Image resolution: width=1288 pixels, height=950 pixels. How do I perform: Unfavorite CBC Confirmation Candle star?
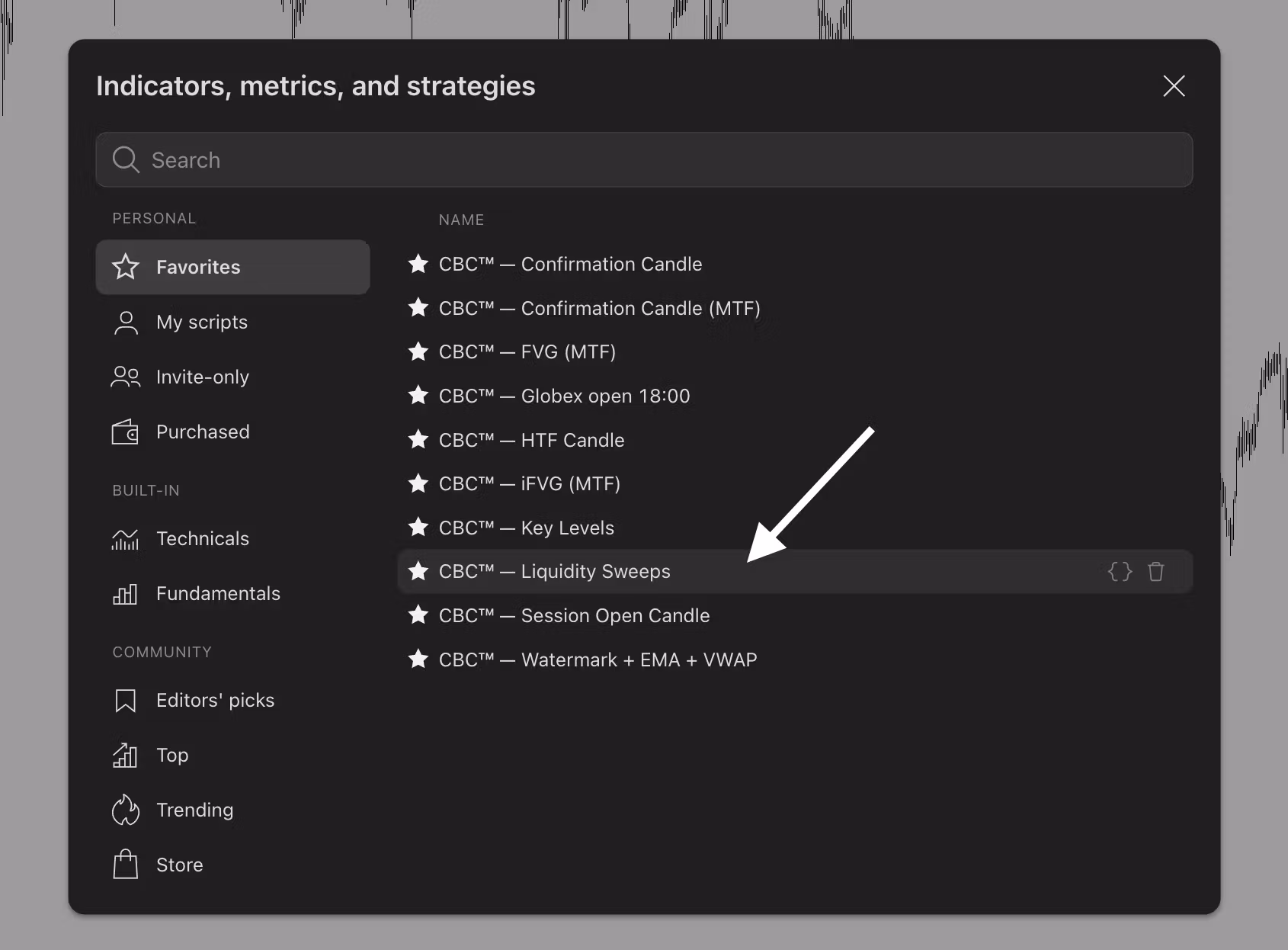[418, 265]
